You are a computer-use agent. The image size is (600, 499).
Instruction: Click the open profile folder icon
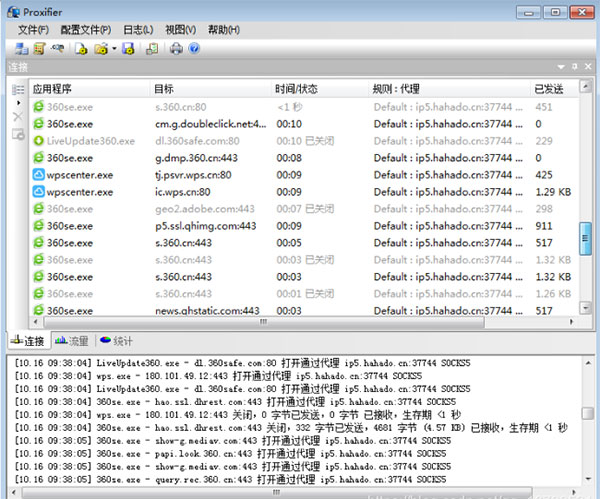pyautogui.click(x=101, y=49)
